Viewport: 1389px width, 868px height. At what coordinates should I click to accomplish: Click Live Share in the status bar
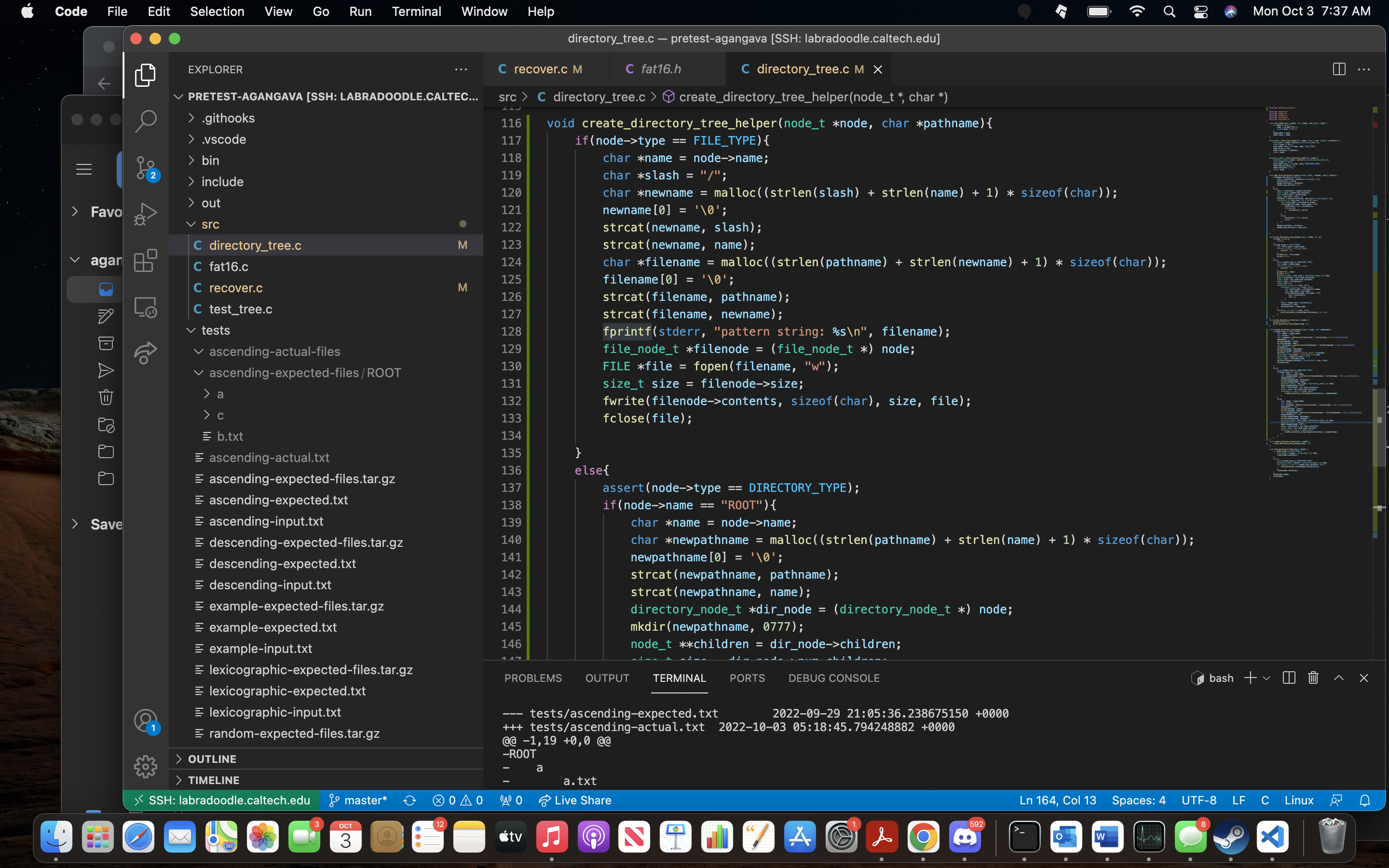[x=575, y=800]
